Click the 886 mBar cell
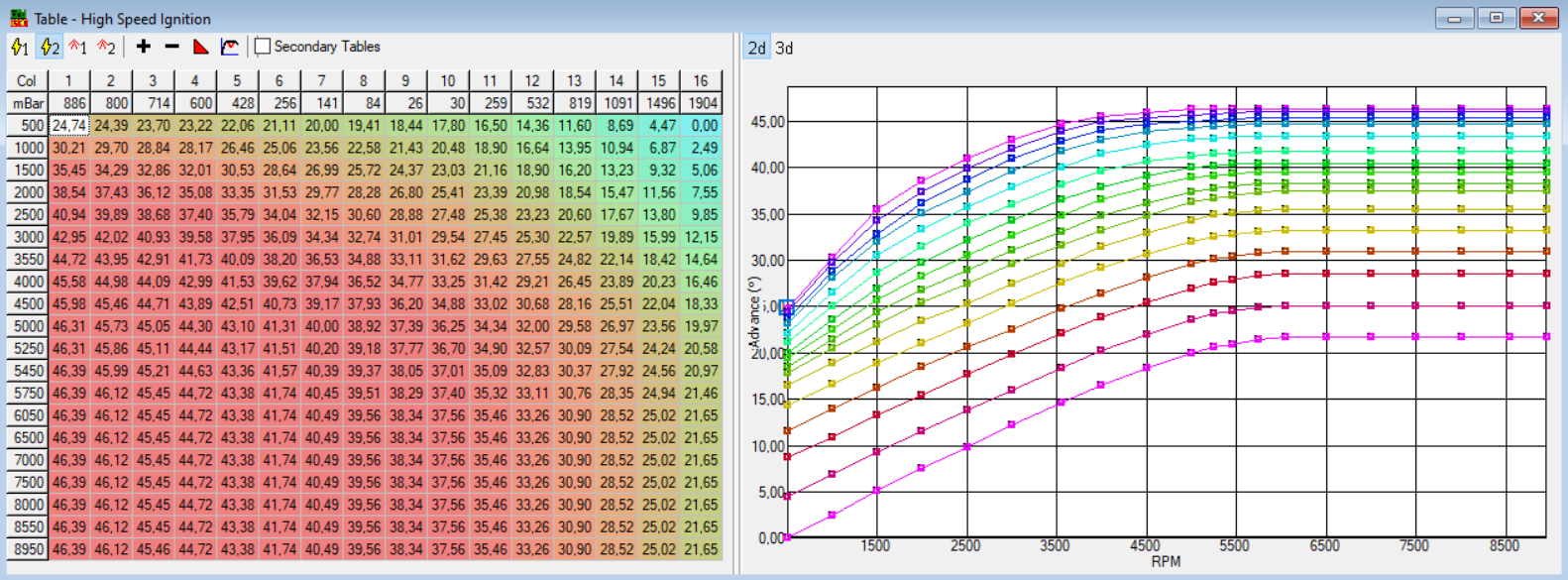 coord(68,103)
